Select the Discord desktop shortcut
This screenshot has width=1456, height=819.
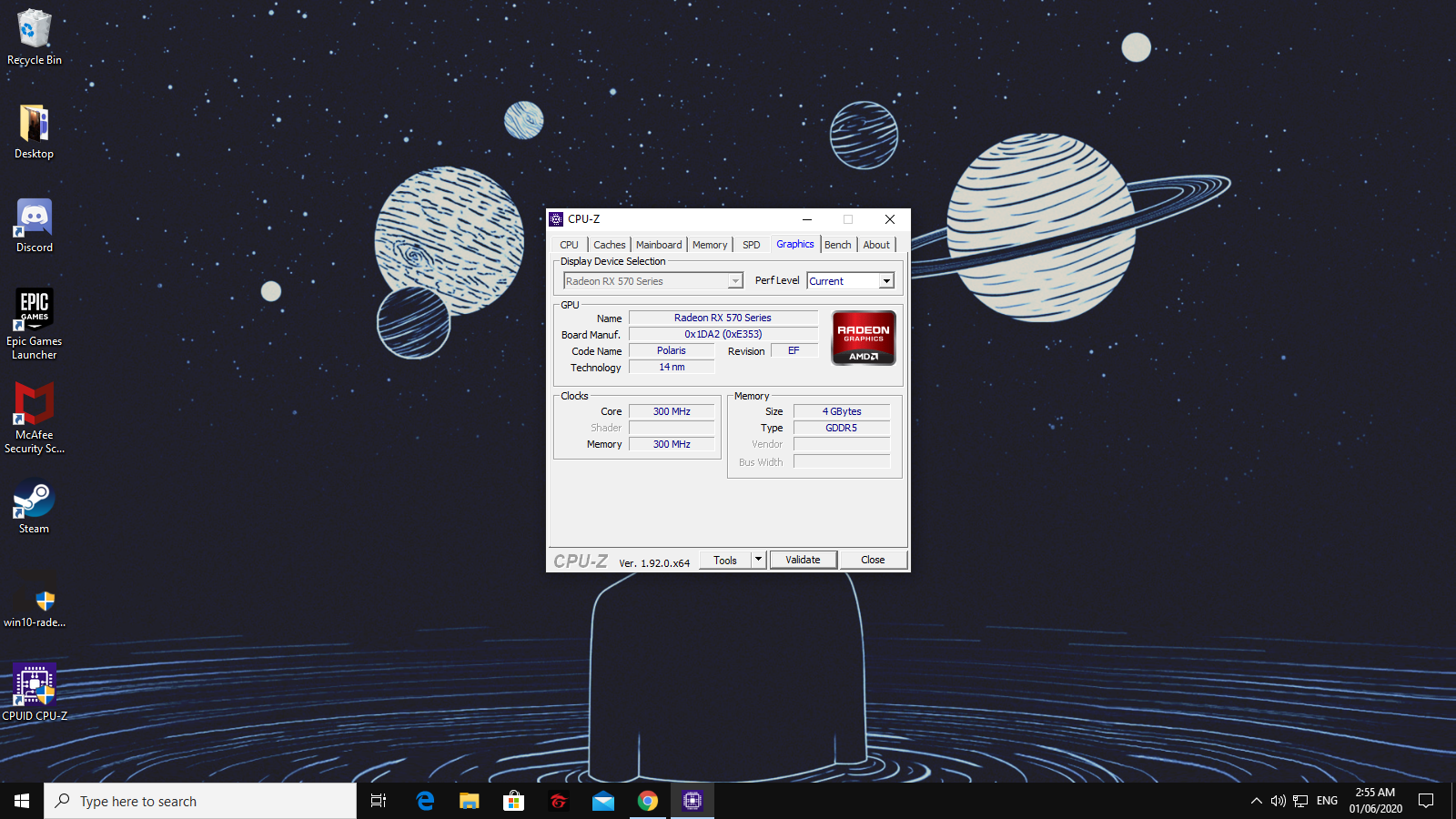(x=35, y=226)
